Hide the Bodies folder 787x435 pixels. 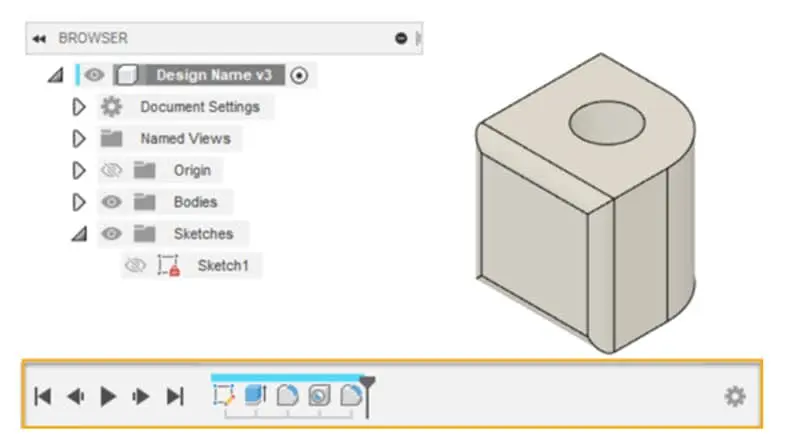111,202
